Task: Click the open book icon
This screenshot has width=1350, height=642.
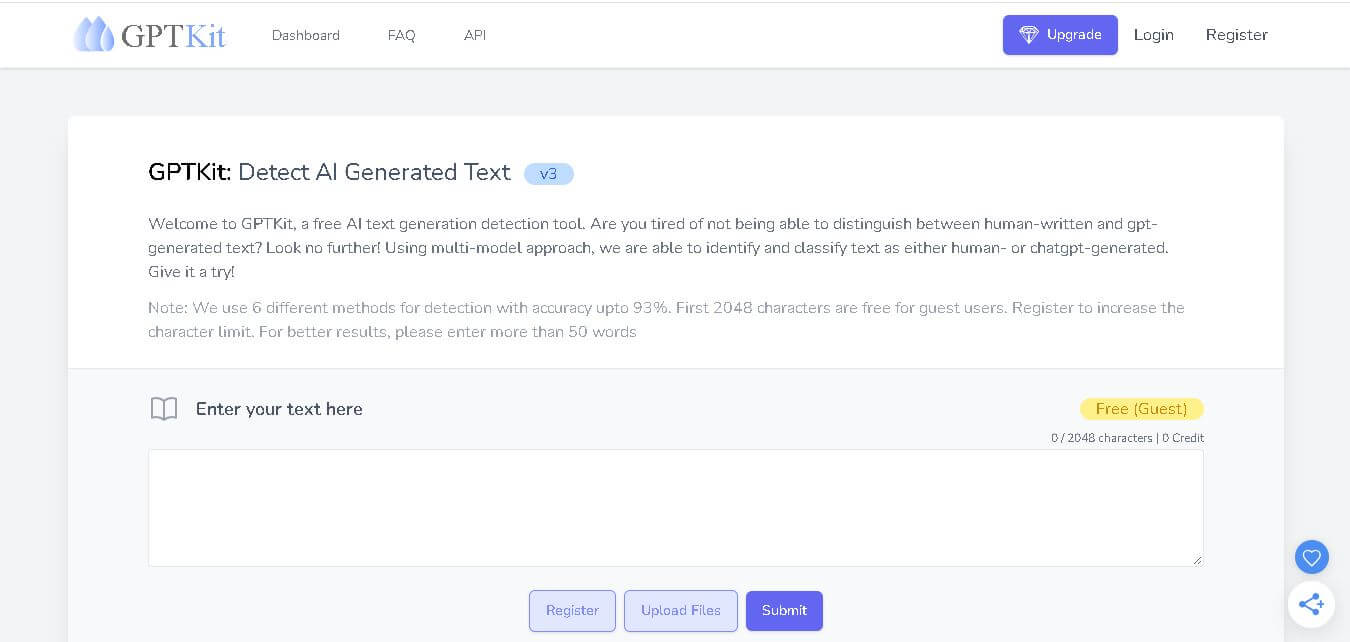Action: point(164,409)
